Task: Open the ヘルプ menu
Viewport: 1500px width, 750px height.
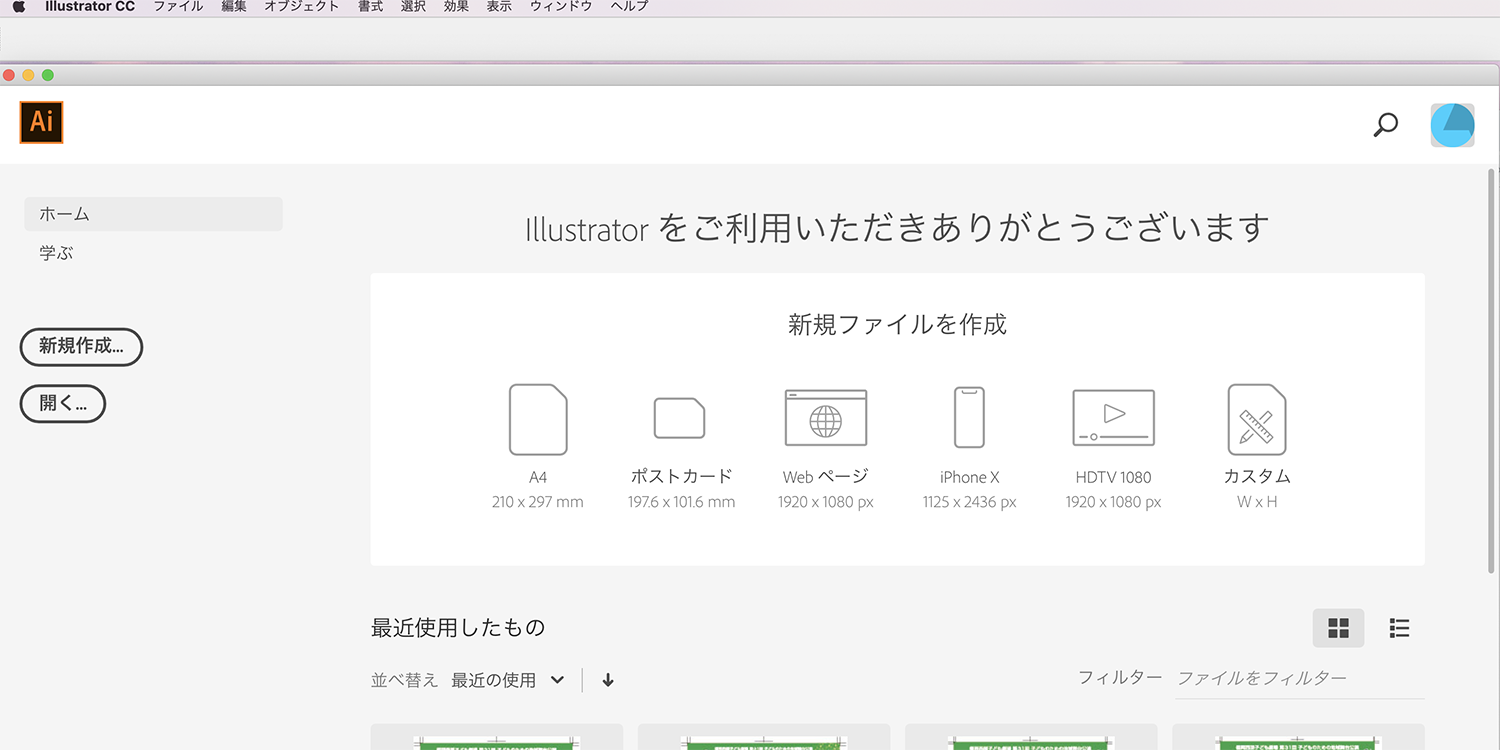Action: (x=629, y=6)
